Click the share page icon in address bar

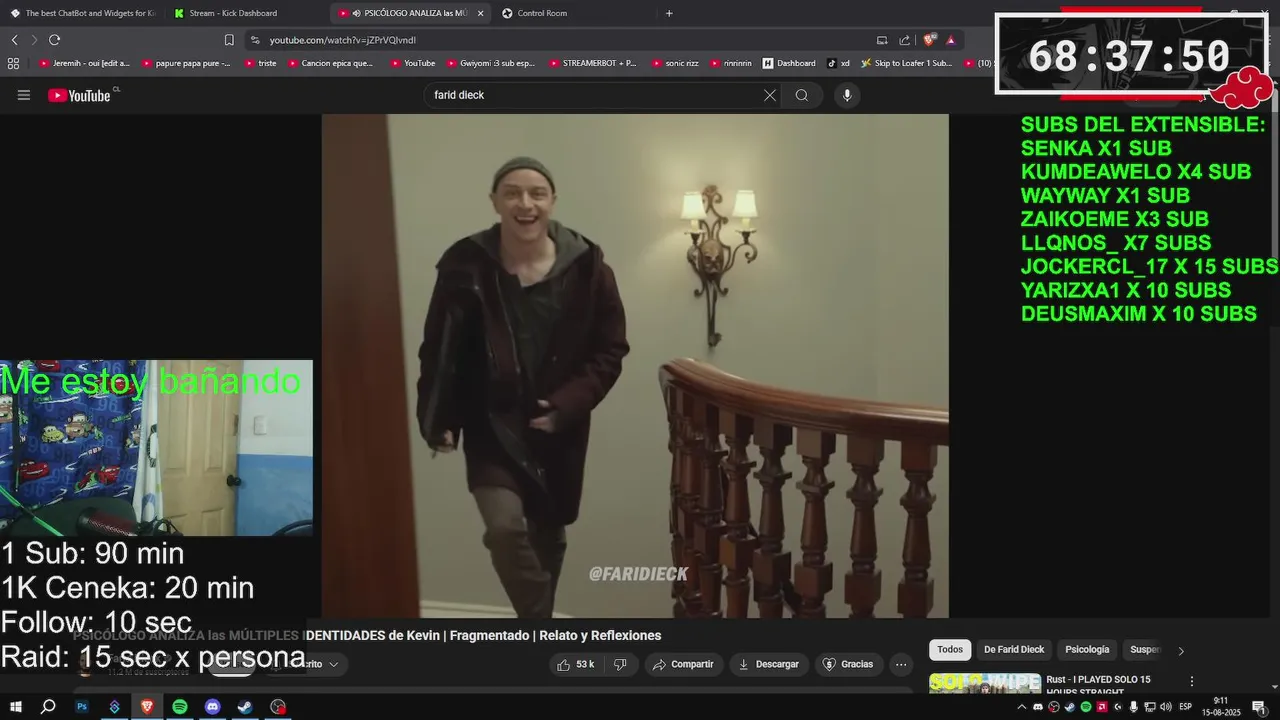(x=904, y=40)
